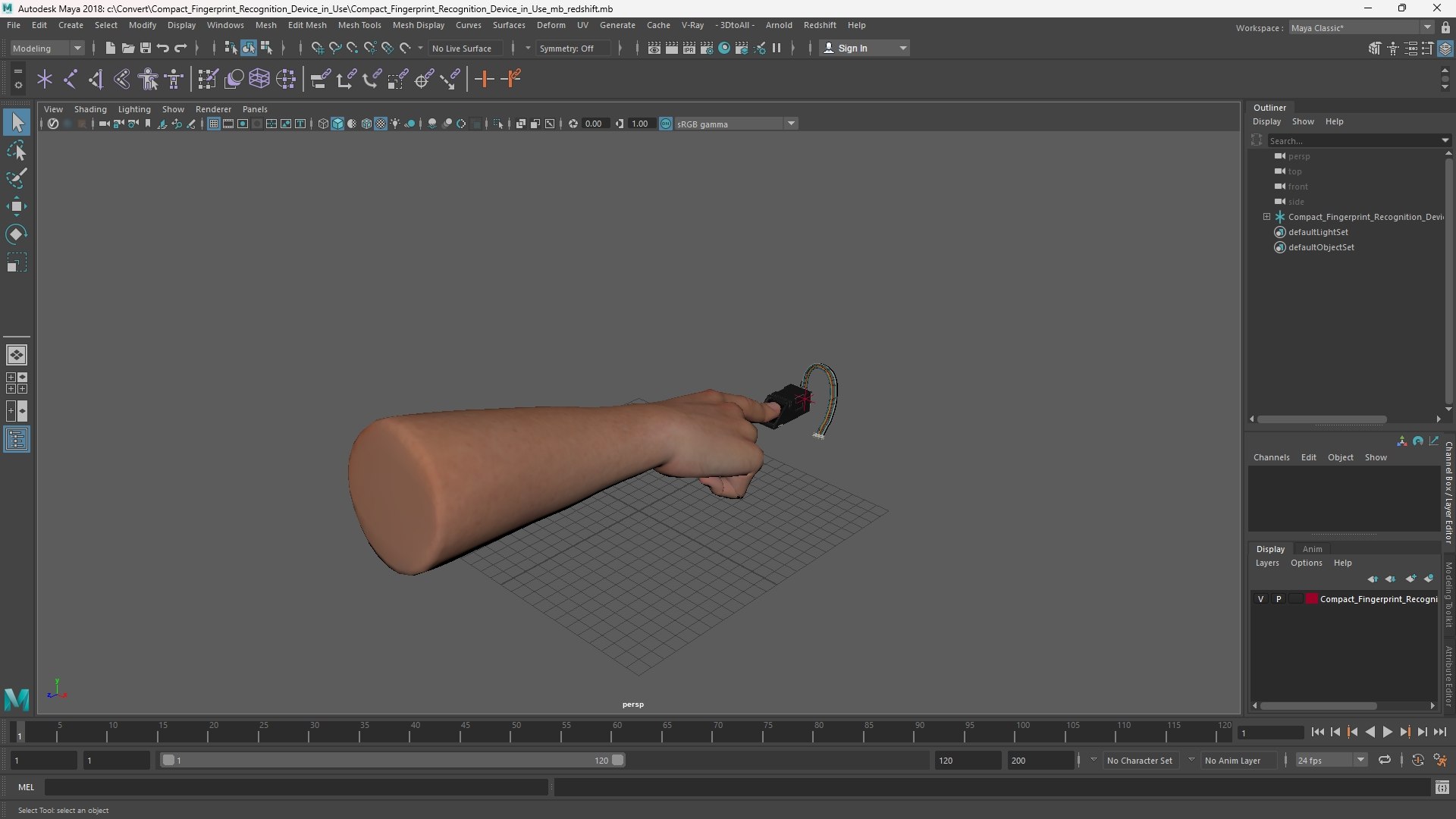Open the Sign In dropdown arrow
Image resolution: width=1456 pixels, height=819 pixels.
click(902, 48)
